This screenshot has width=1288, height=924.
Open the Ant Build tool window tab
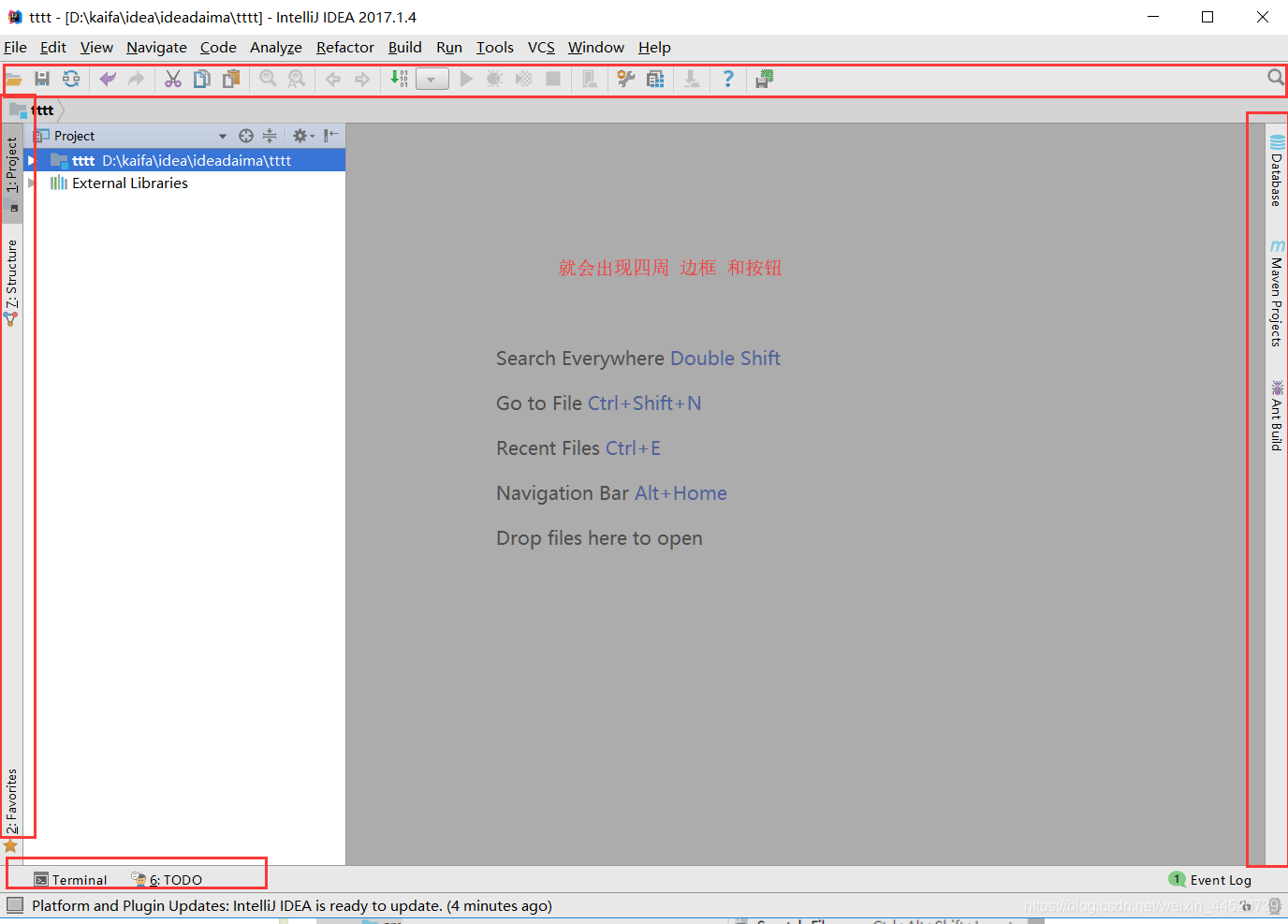1276,415
